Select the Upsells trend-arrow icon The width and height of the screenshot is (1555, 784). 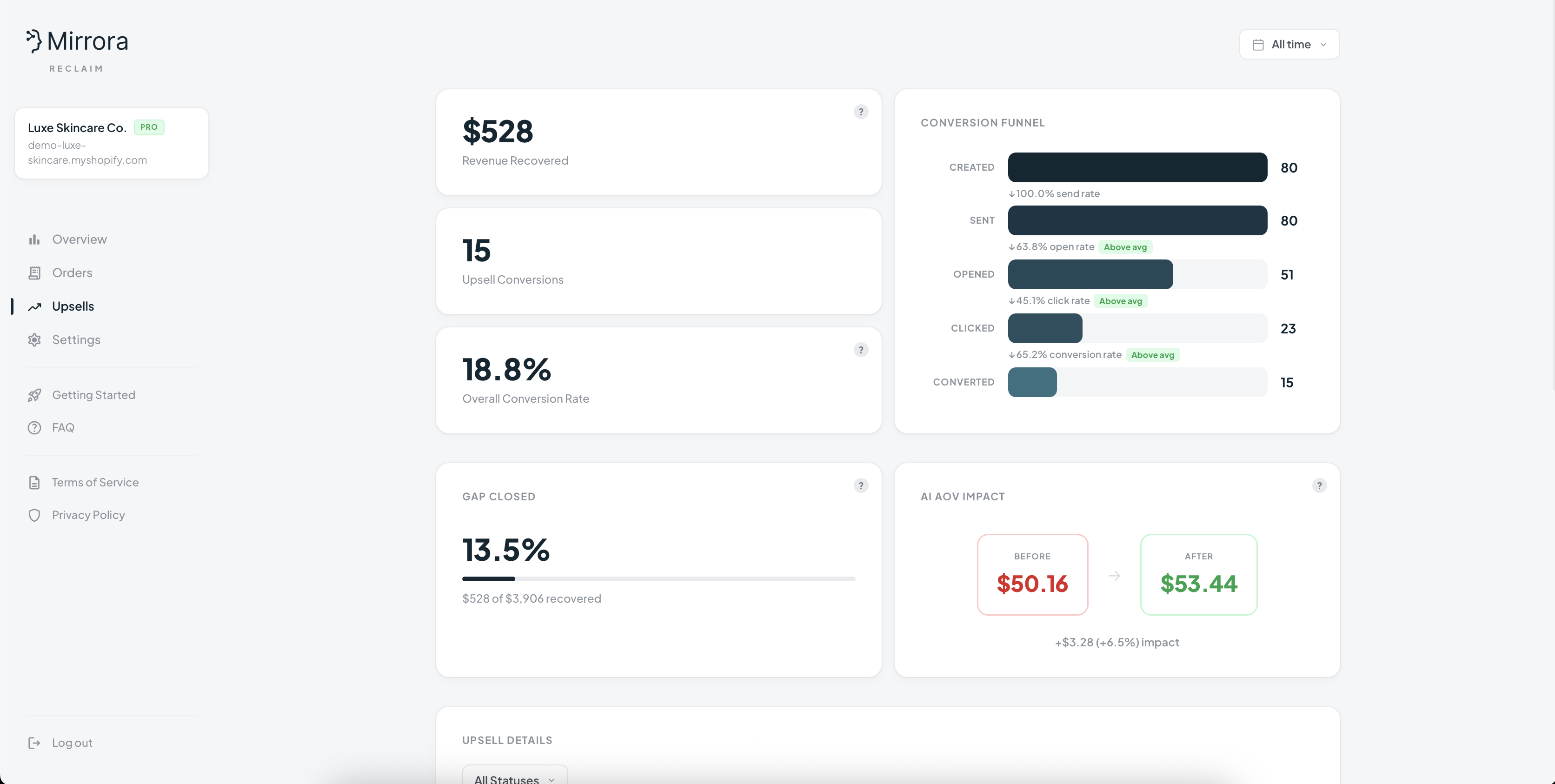coord(34,306)
